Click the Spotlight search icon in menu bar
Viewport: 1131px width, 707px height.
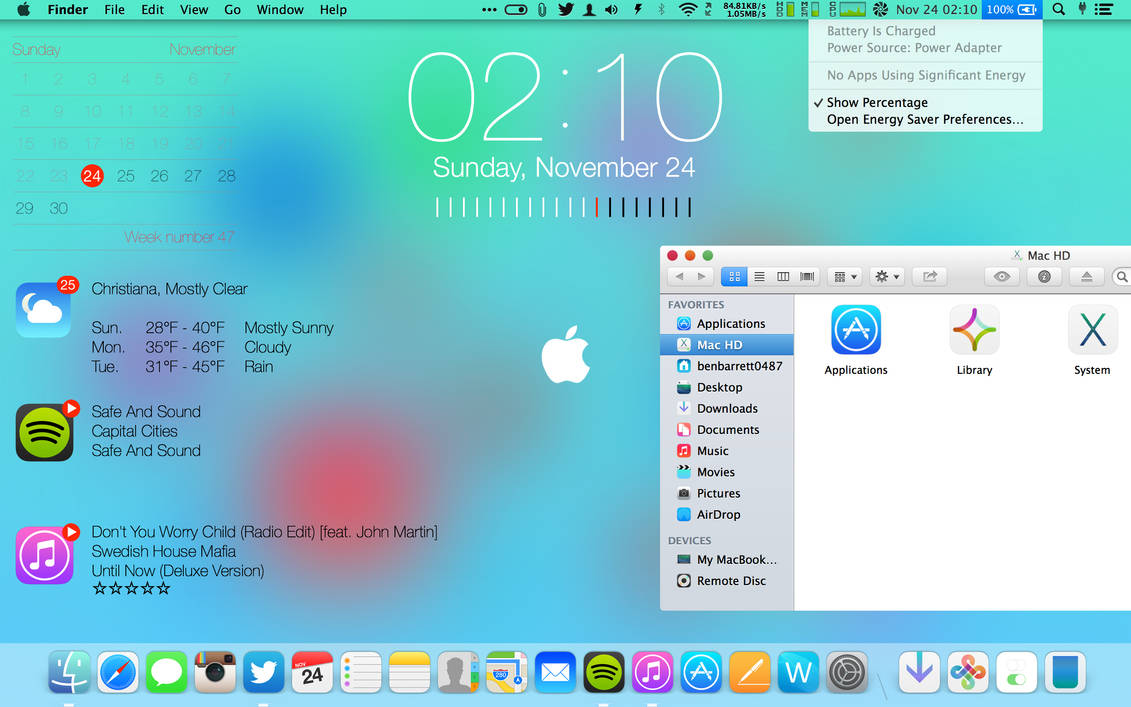(x=1058, y=9)
